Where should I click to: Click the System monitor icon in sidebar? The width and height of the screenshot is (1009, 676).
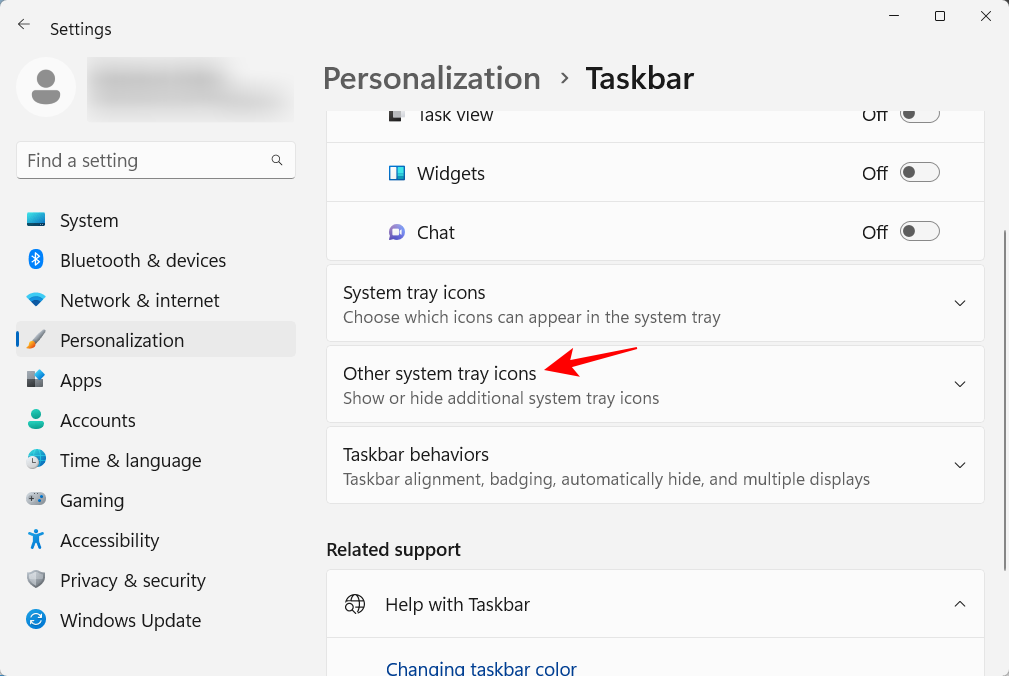[36, 220]
